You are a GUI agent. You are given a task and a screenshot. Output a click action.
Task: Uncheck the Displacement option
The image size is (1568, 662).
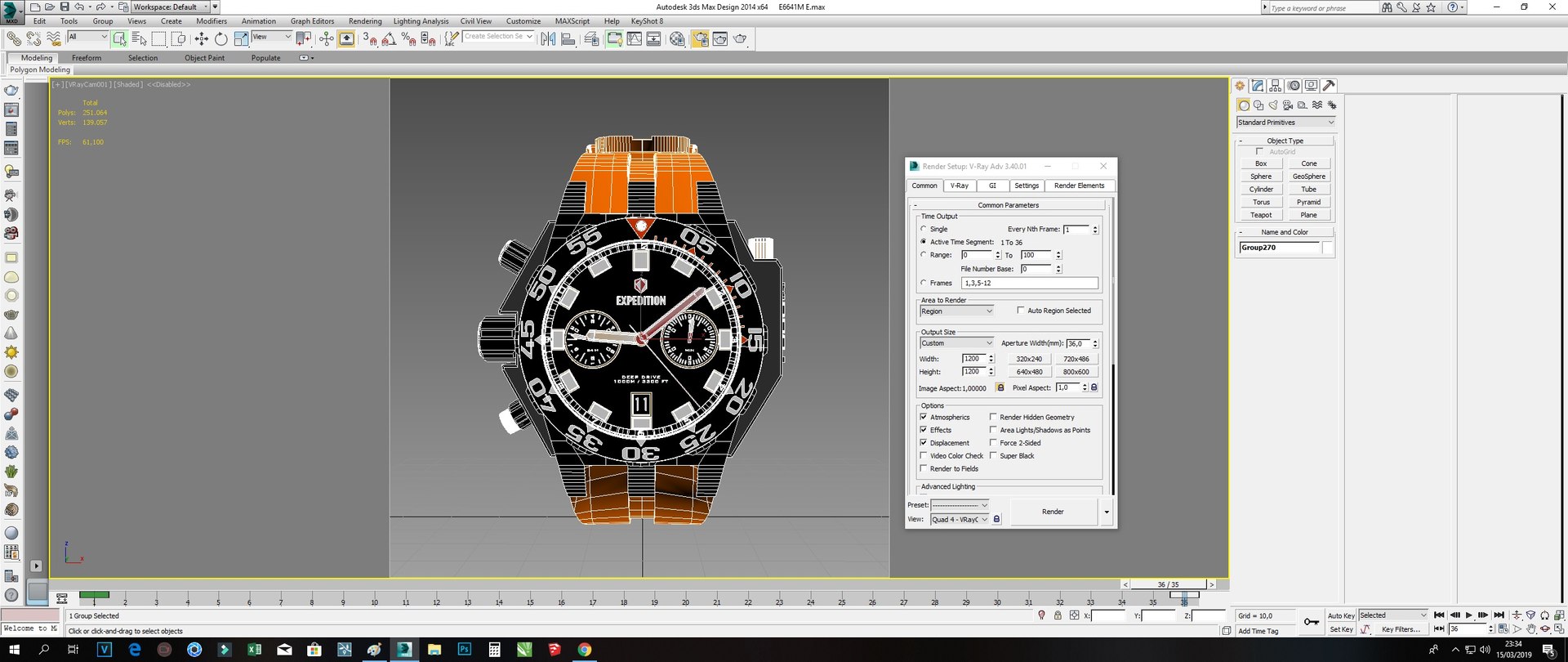pos(924,443)
